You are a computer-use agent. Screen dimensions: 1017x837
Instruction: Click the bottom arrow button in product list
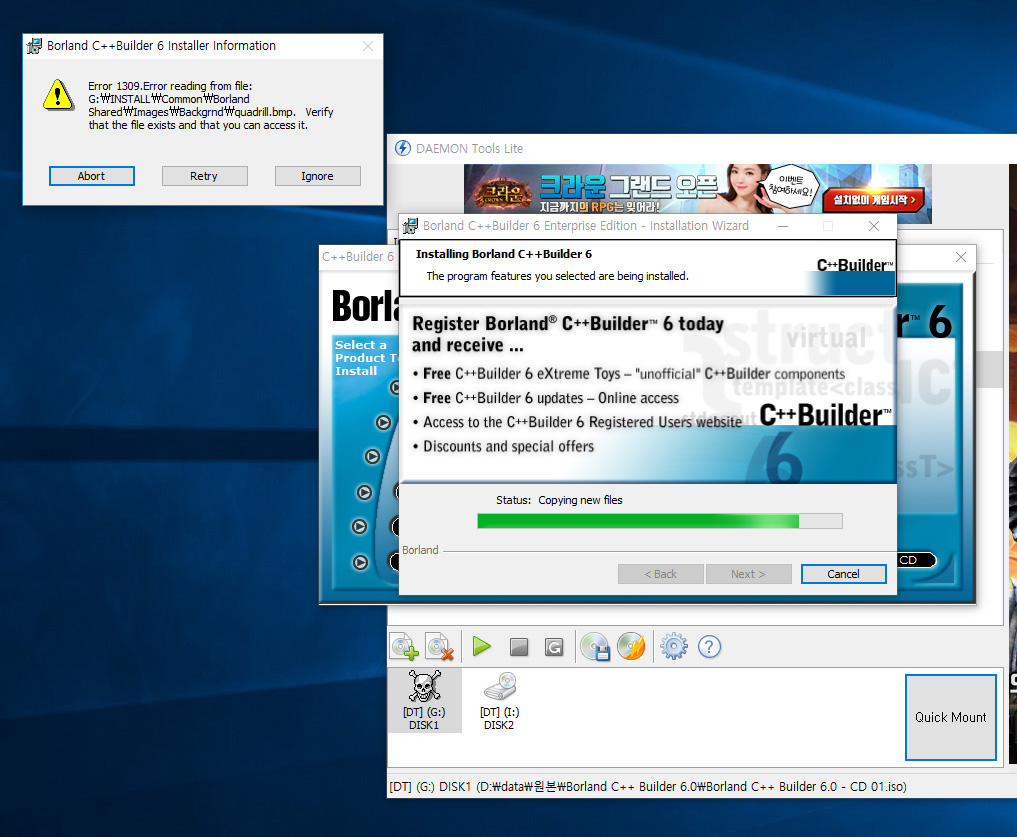click(x=360, y=562)
